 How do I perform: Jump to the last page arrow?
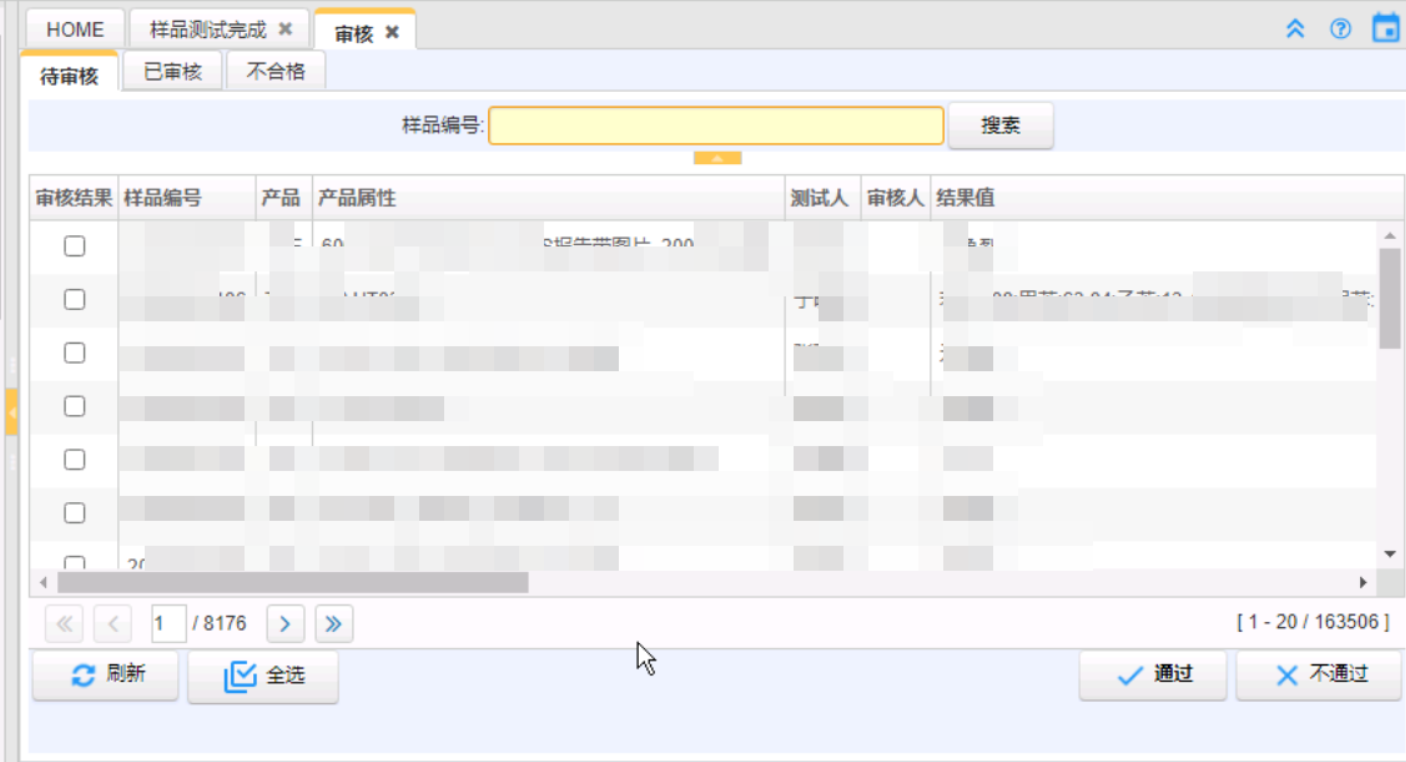334,624
